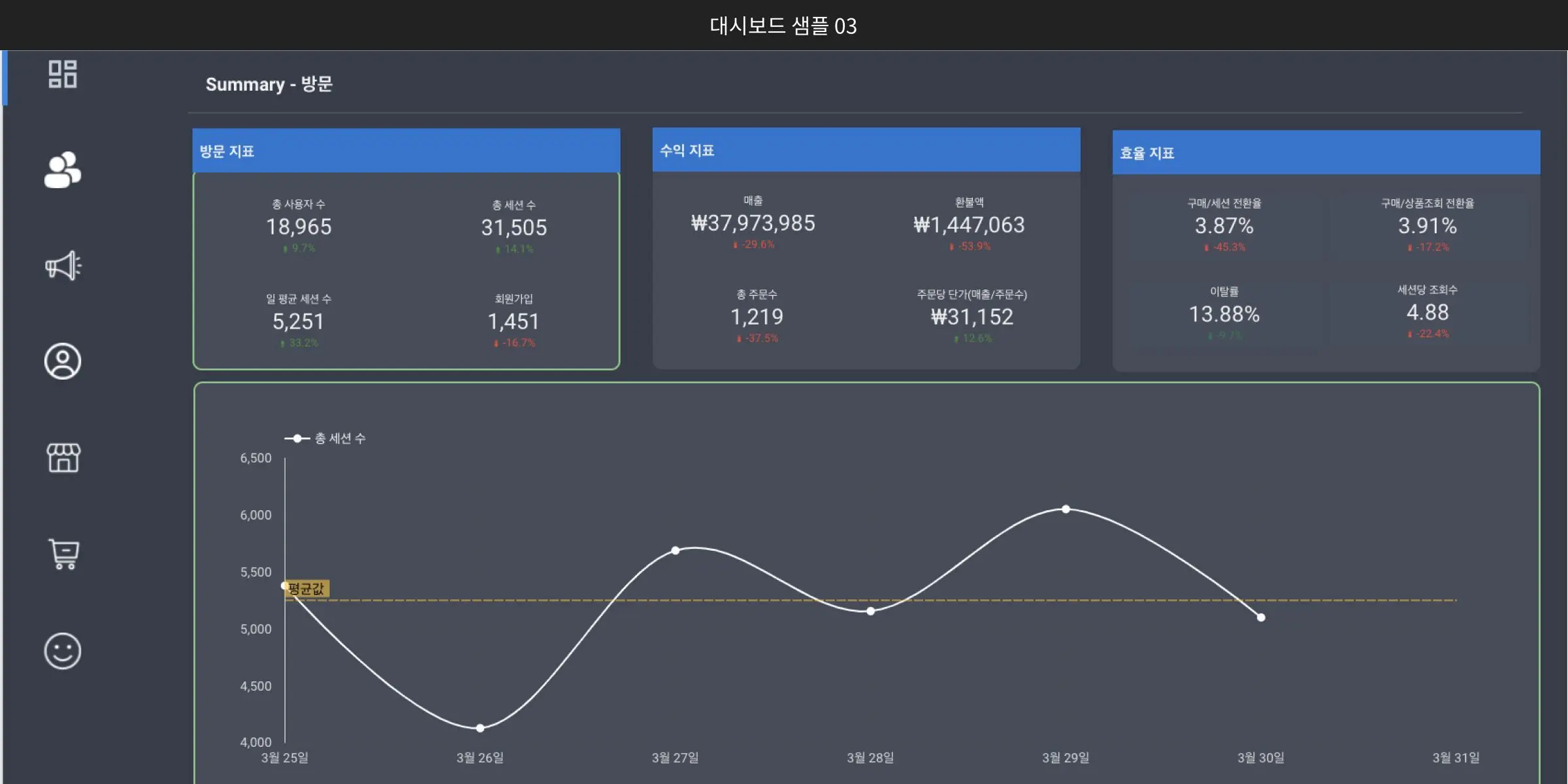Click the -37.5% change under 총 주문수

coord(757,338)
